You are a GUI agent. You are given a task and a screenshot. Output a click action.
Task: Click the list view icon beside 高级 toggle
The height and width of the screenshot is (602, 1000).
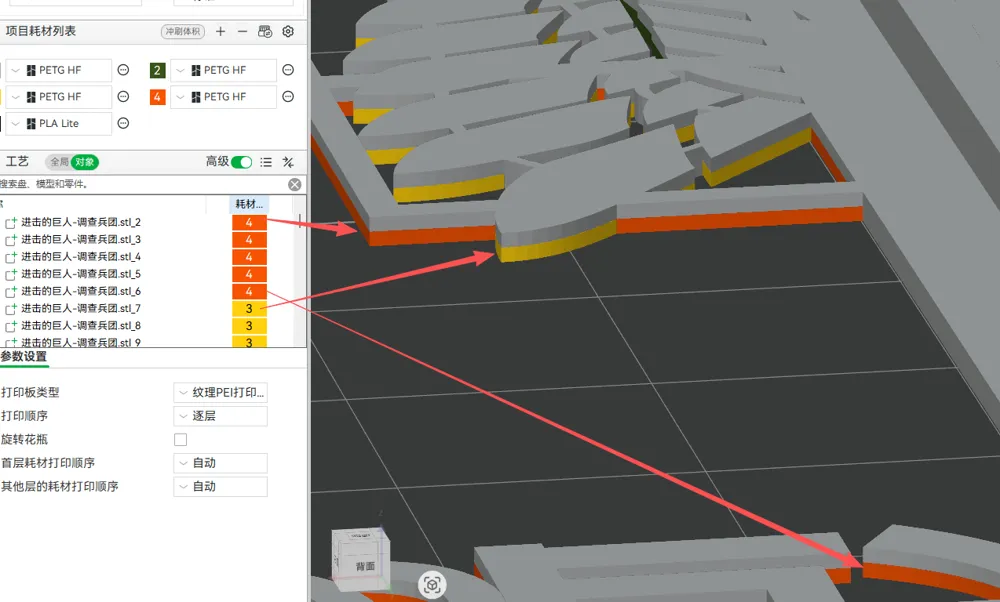266,162
